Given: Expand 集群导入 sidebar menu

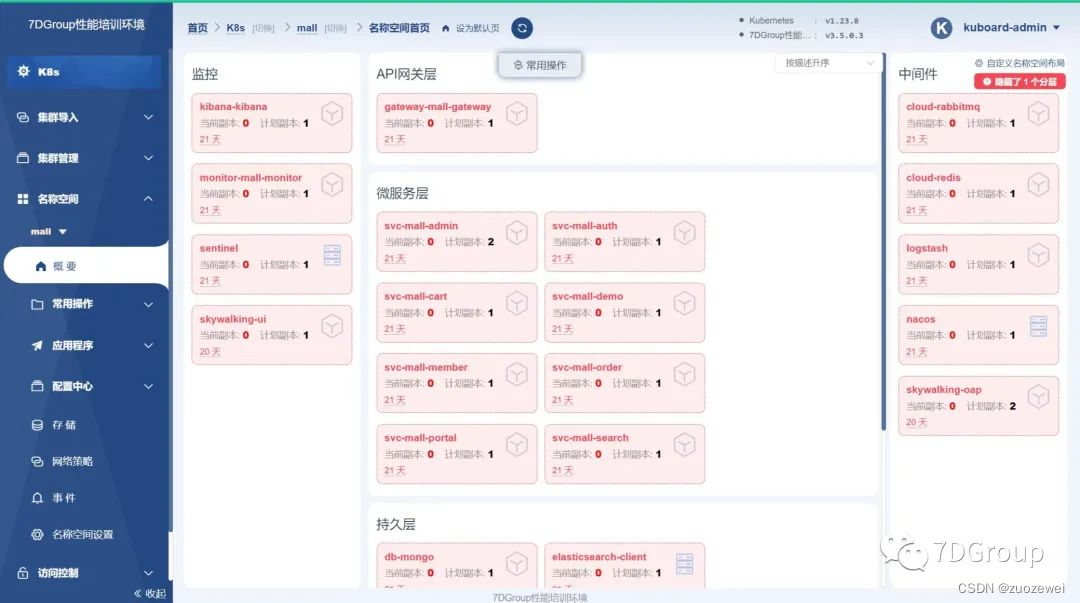Looking at the screenshot, I should coord(85,117).
